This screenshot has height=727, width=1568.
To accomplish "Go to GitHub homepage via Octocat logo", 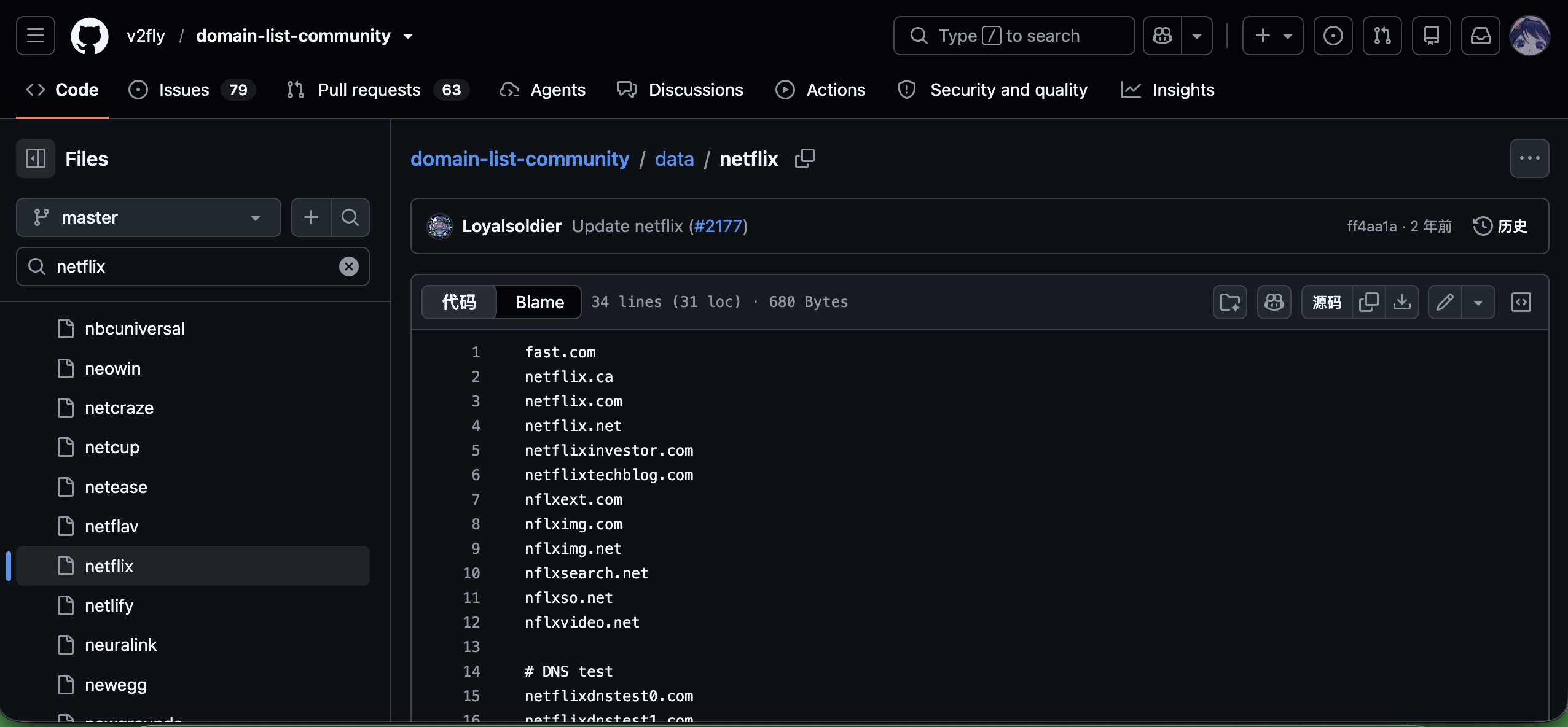I will 90,36.
